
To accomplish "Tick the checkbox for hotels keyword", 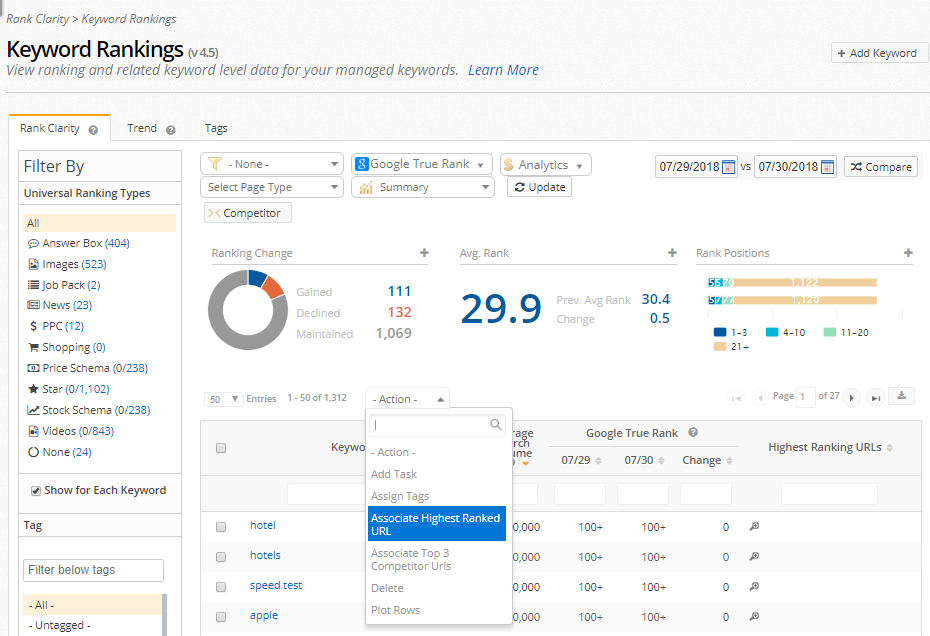I will pyautogui.click(x=221, y=557).
